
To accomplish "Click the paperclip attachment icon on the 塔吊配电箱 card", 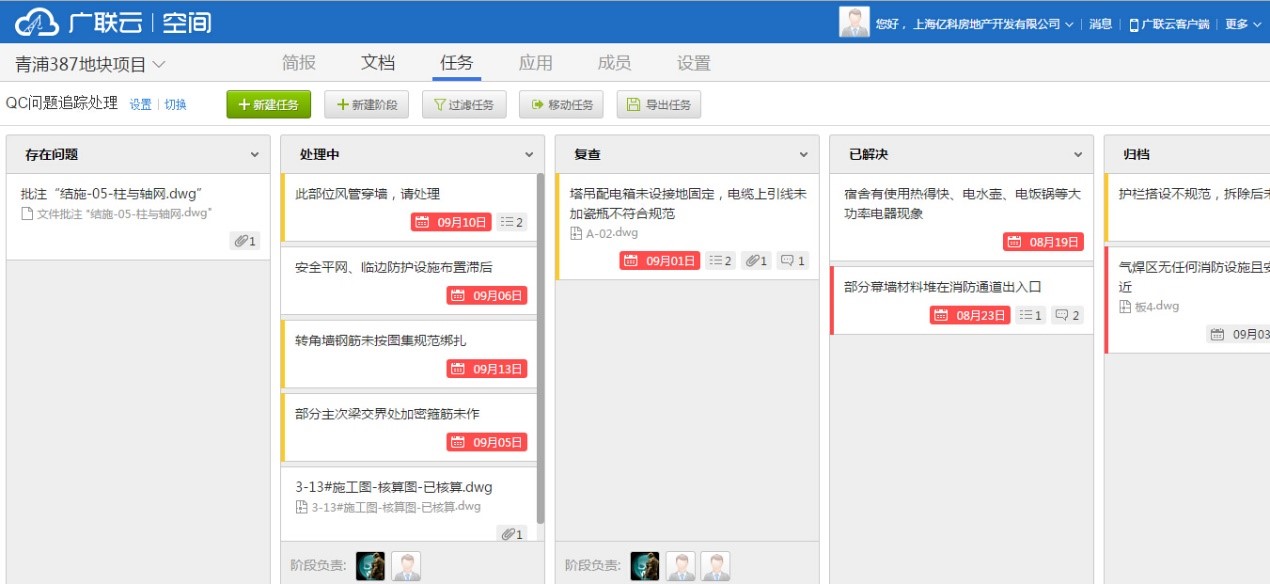I will click(x=752, y=259).
